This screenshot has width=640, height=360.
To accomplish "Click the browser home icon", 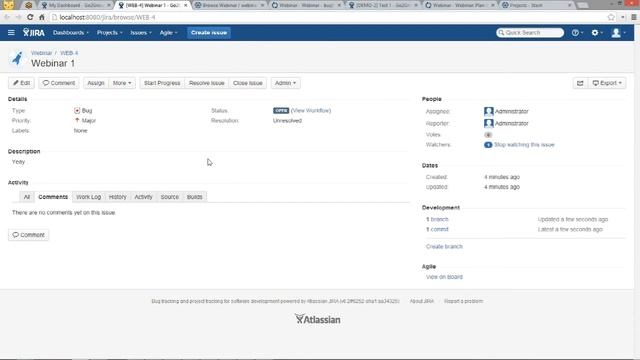I will (42, 17).
